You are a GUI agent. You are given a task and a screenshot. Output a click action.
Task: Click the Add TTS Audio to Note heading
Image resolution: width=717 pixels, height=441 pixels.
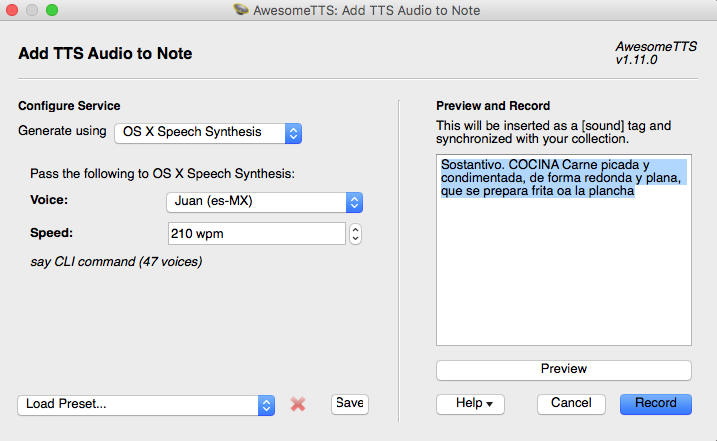coord(105,54)
